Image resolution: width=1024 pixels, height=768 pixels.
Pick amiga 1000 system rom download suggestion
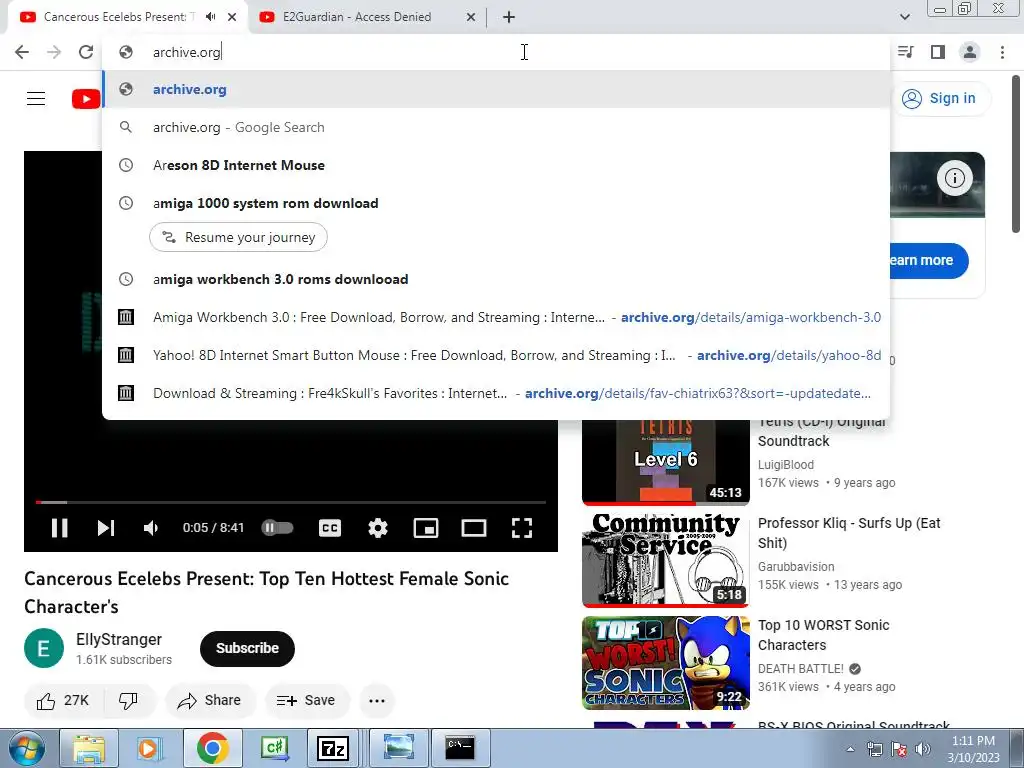pyautogui.click(x=496, y=203)
